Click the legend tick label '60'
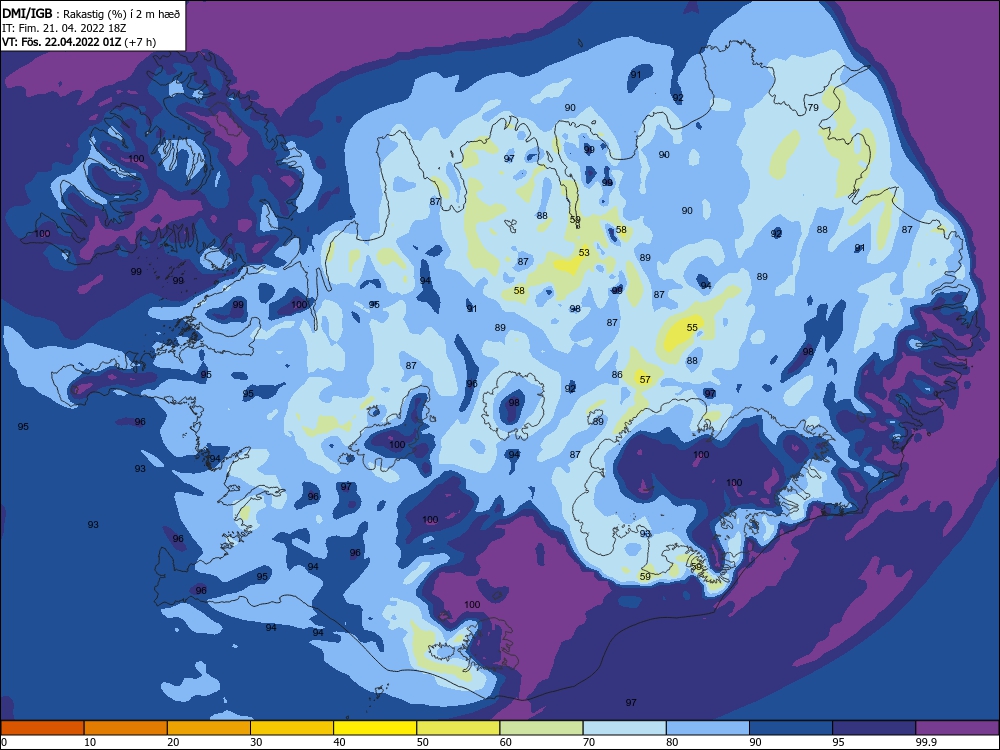1000x750 pixels. pyautogui.click(x=506, y=742)
